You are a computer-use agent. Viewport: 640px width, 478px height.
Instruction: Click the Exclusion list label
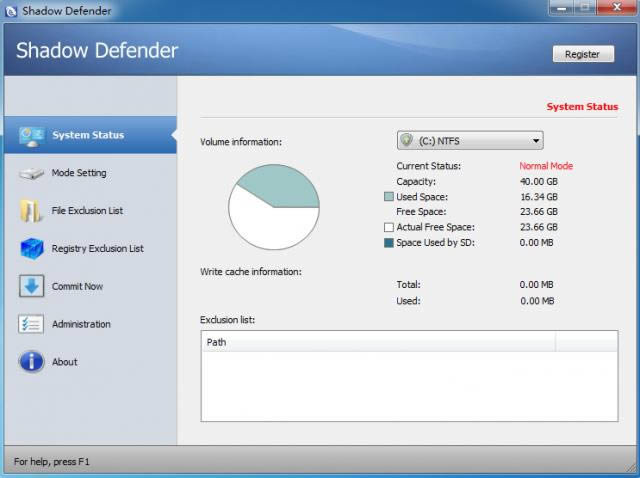(x=227, y=320)
